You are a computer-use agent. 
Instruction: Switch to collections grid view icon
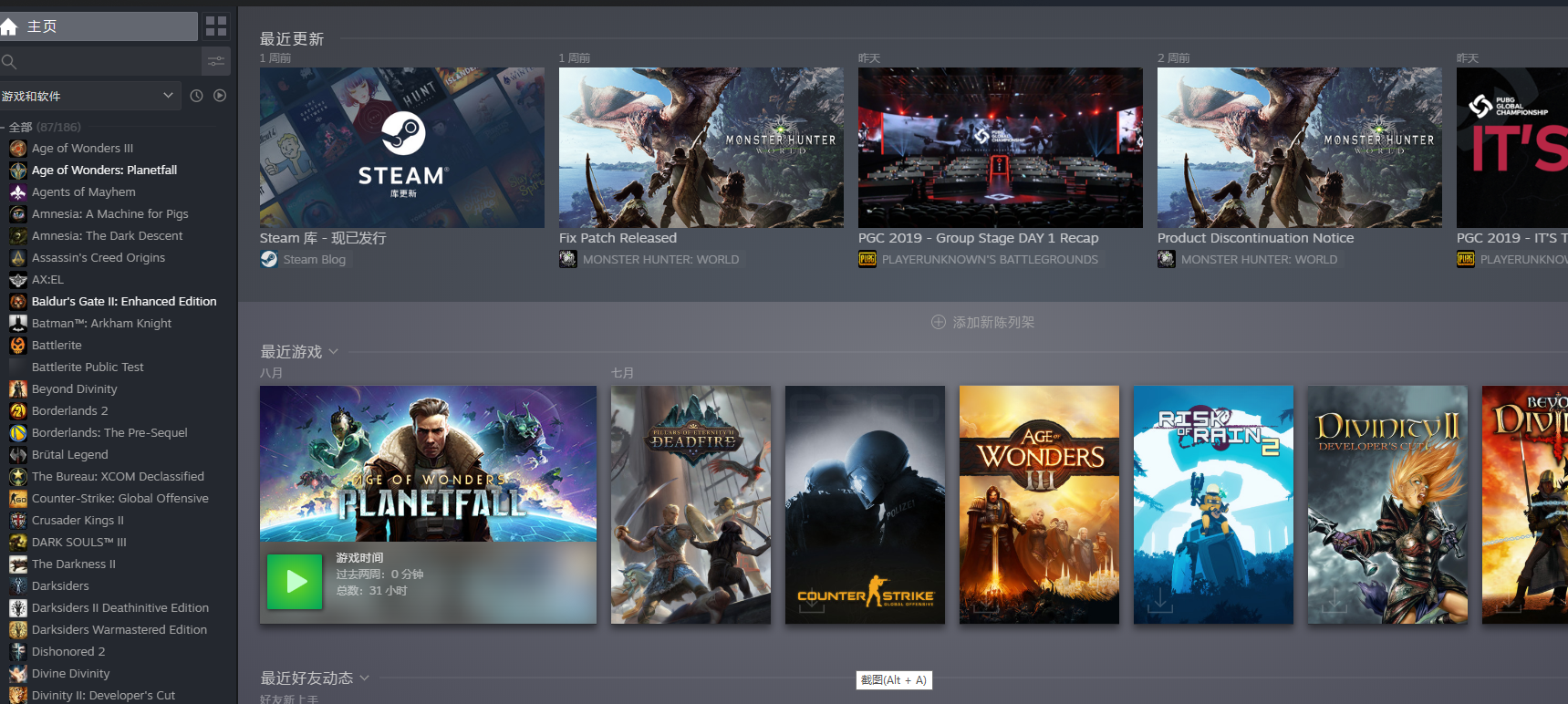coord(216,26)
